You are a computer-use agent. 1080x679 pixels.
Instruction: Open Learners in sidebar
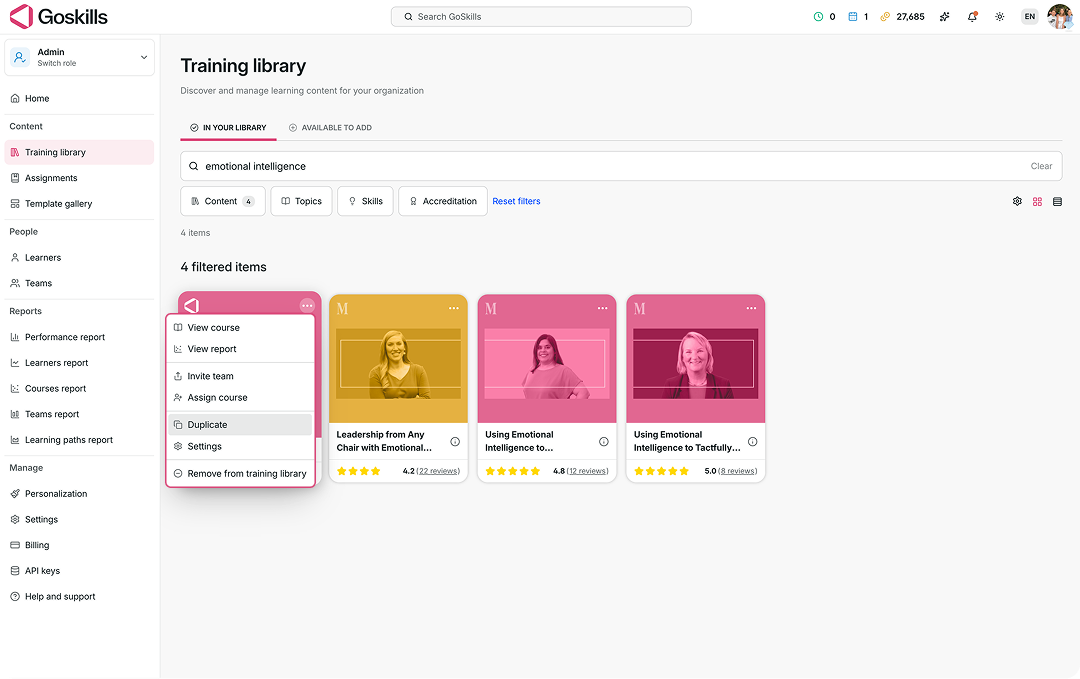coord(79,258)
